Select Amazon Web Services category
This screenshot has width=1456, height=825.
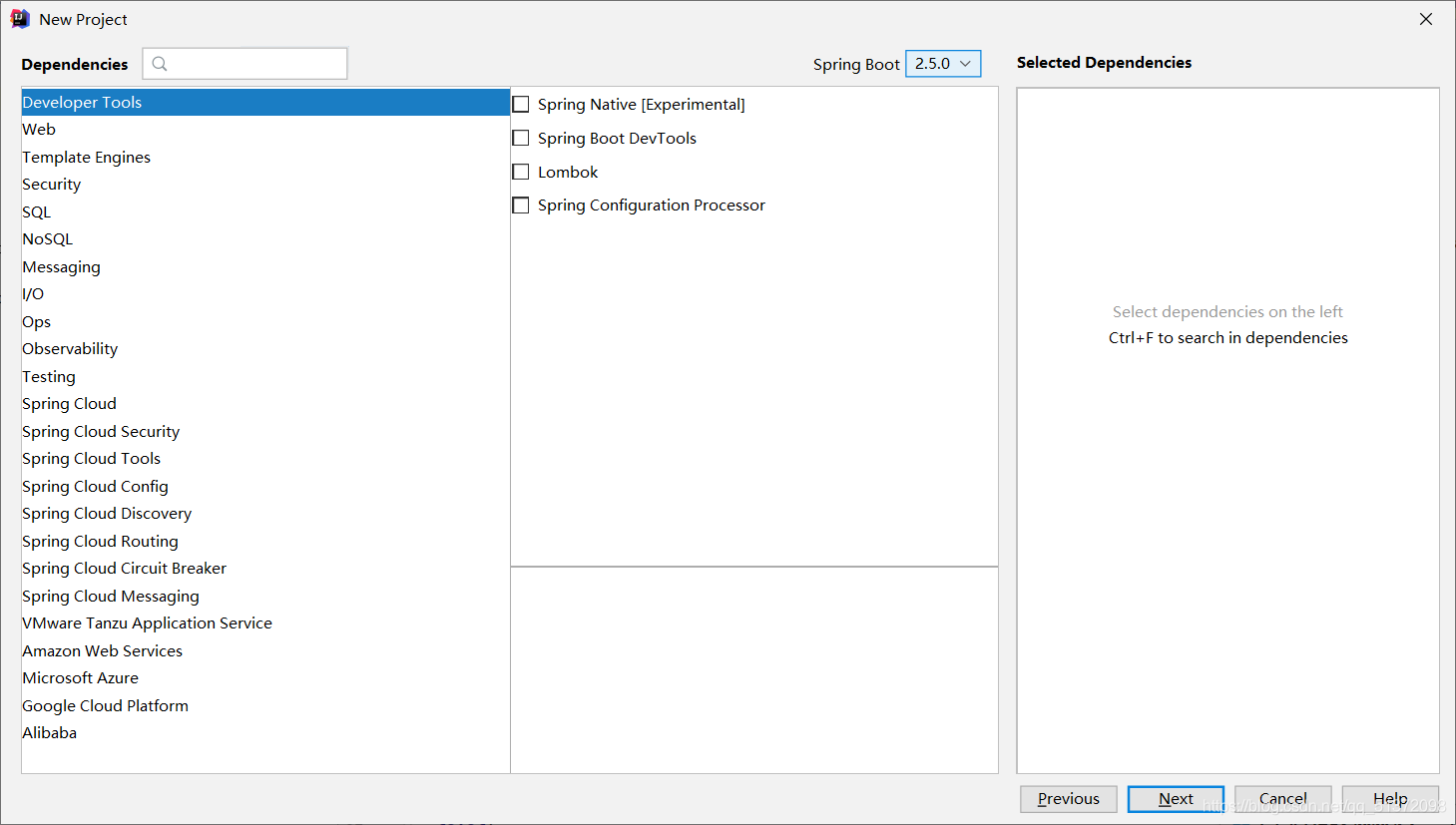pyautogui.click(x=103, y=651)
